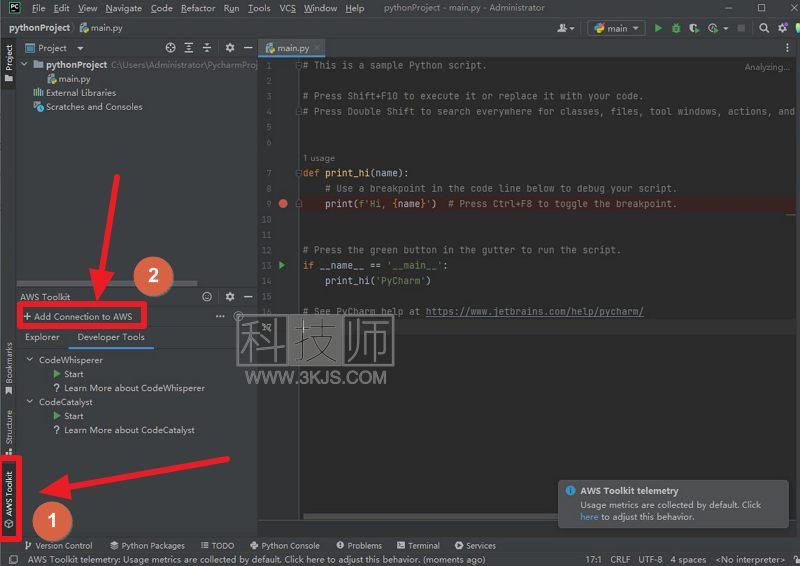Click the No interpreter status widget
The width and height of the screenshot is (800, 566).
pyautogui.click(x=750, y=560)
